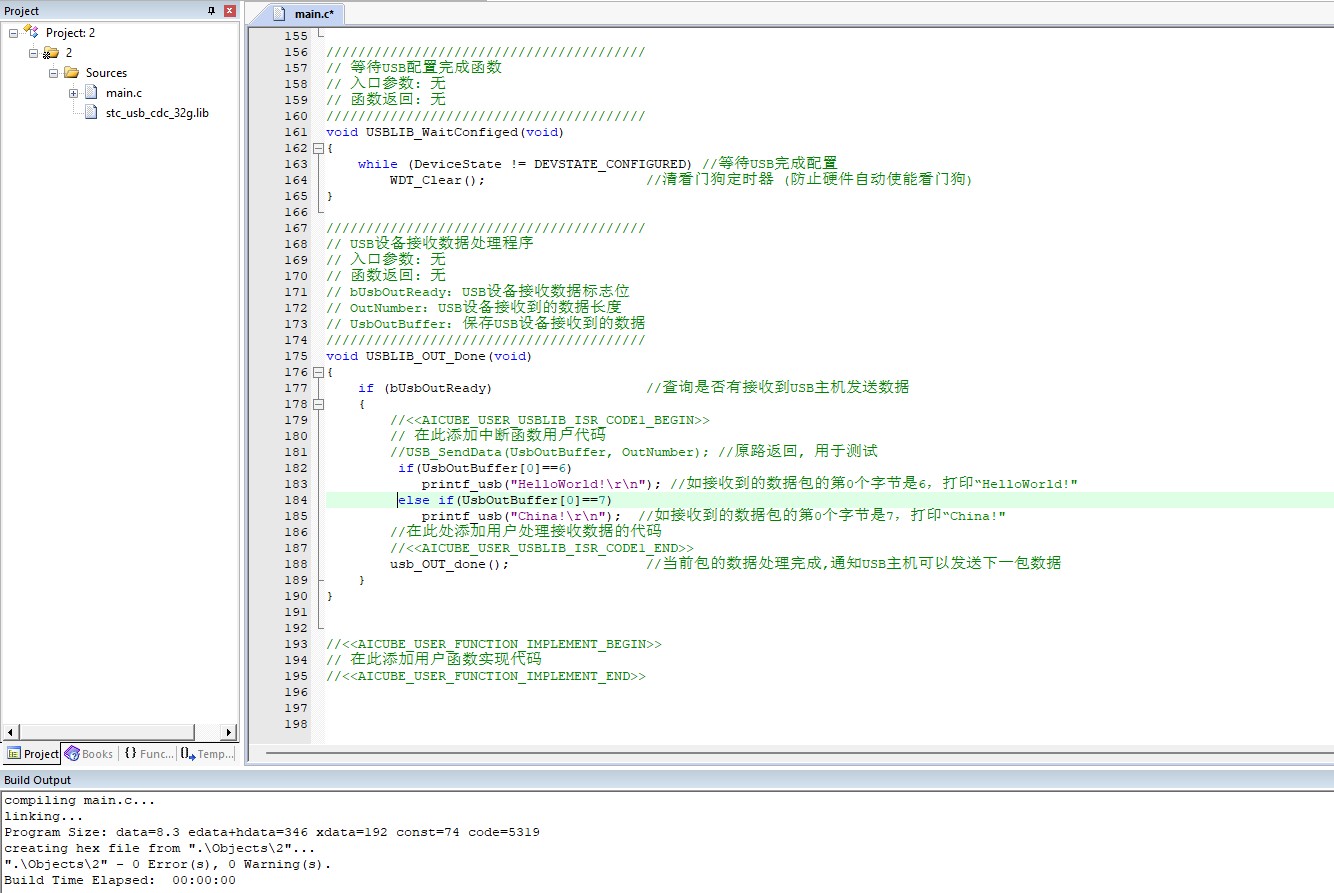Click the project panel scroll left arrow

coord(9,732)
